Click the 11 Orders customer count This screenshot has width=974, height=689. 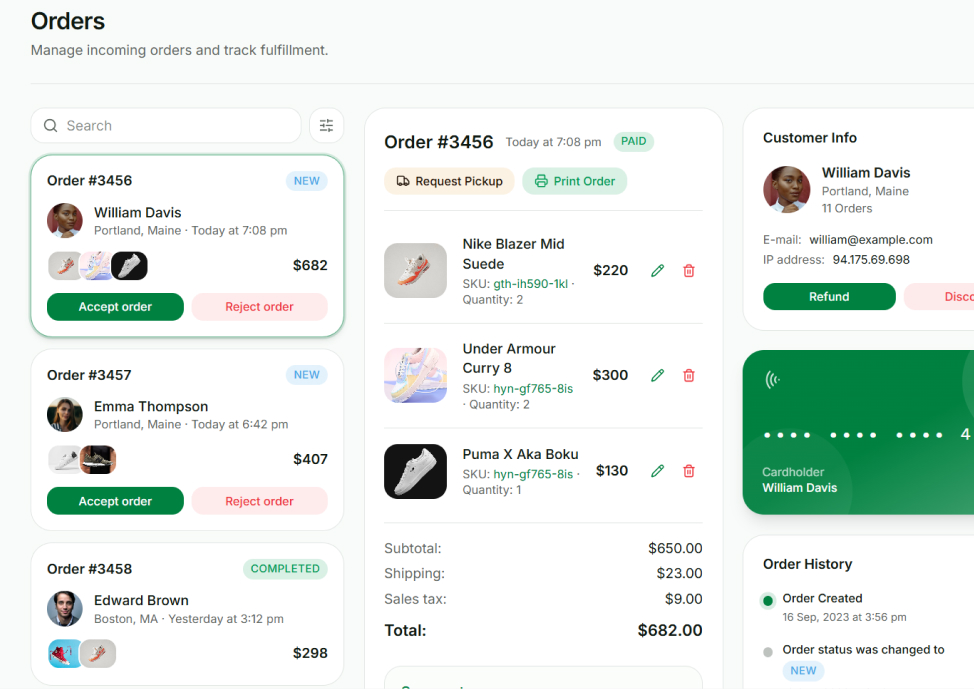point(847,208)
